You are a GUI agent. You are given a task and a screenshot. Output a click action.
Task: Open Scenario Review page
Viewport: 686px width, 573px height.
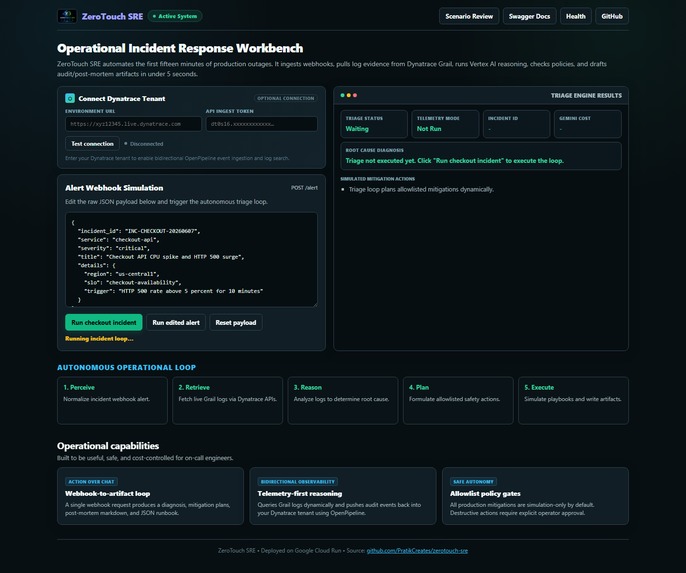469,16
